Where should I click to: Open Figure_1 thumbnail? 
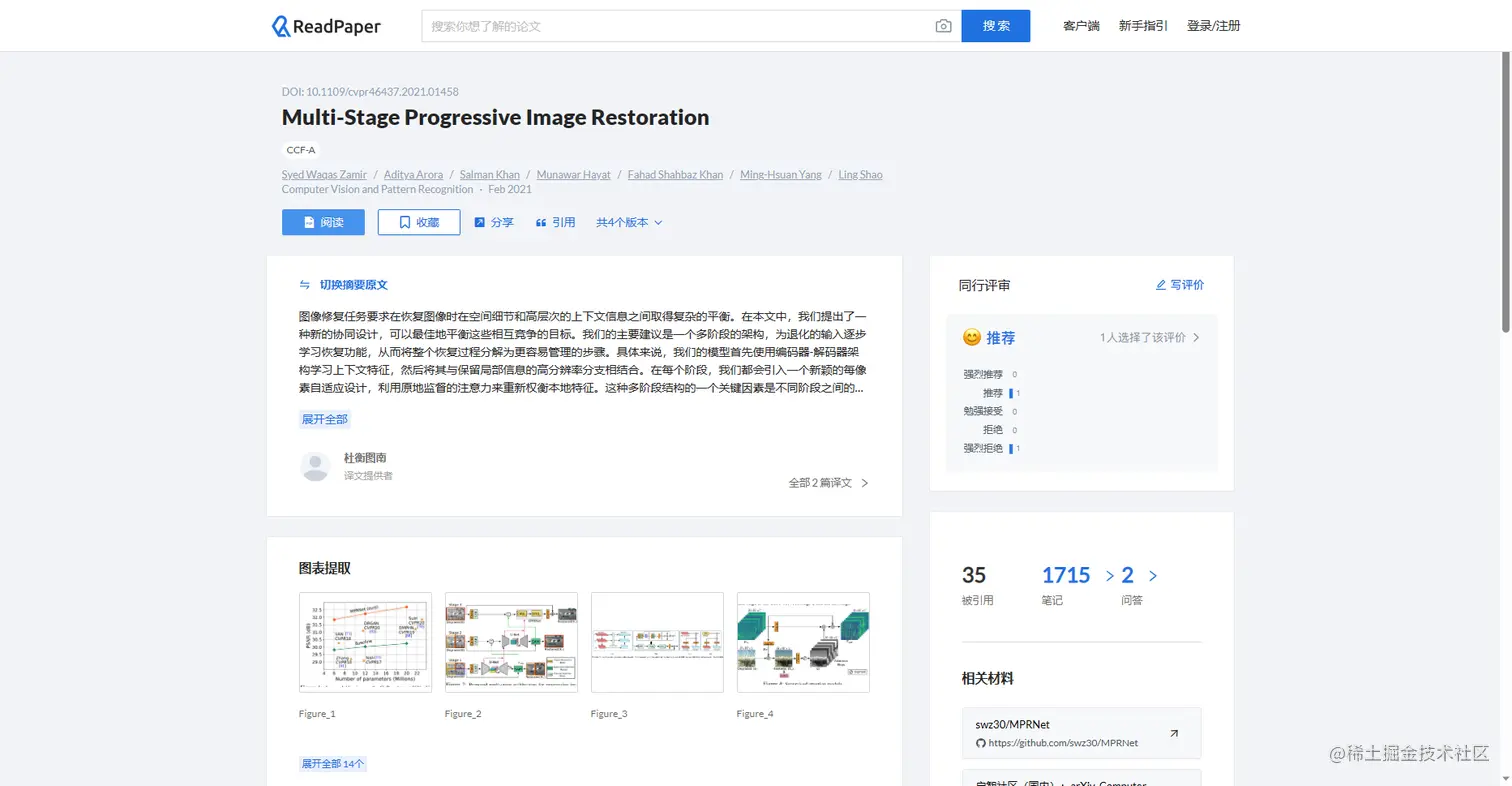(x=365, y=642)
